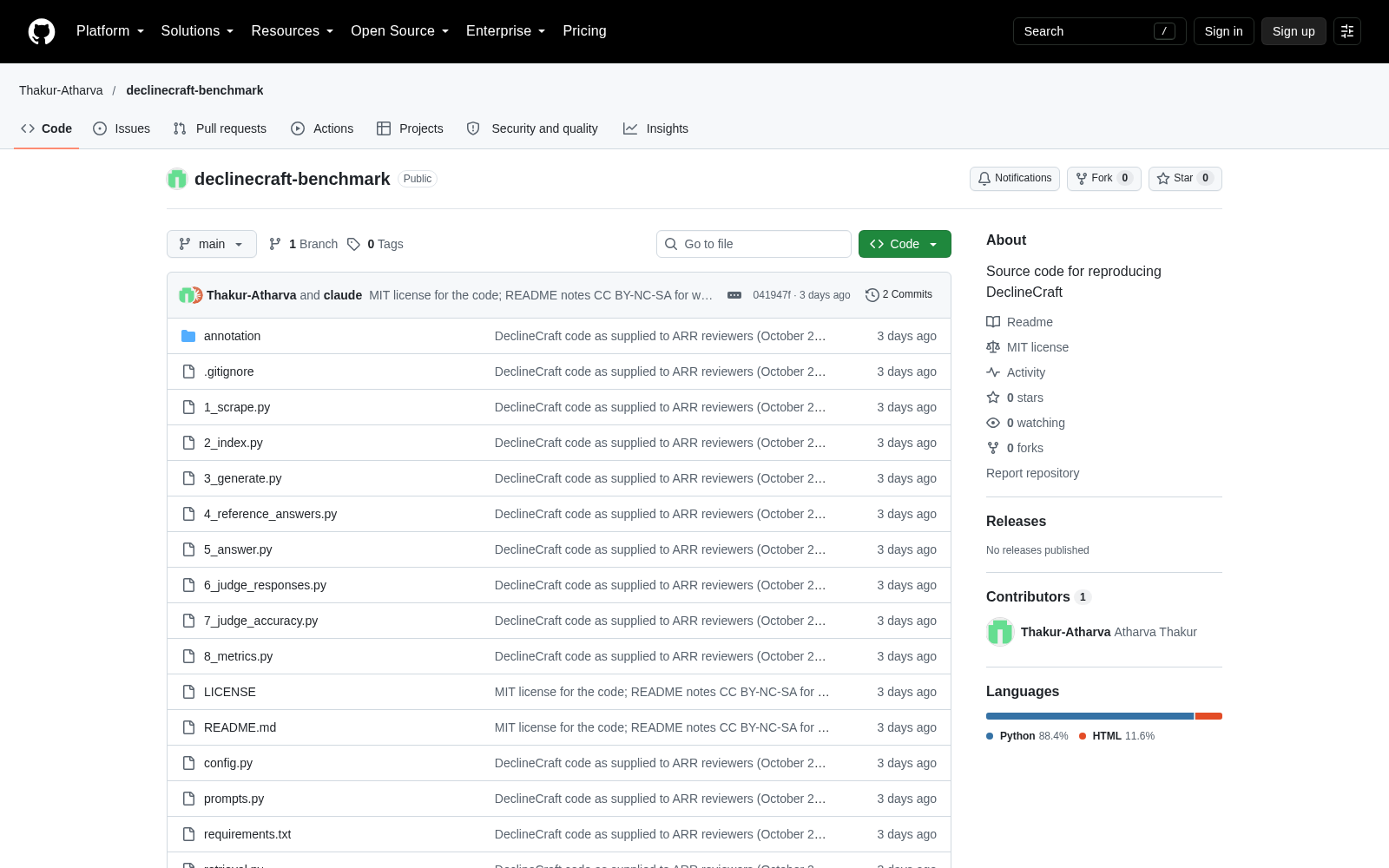
Task: View 0 stars stargazers
Action: tap(1015, 398)
